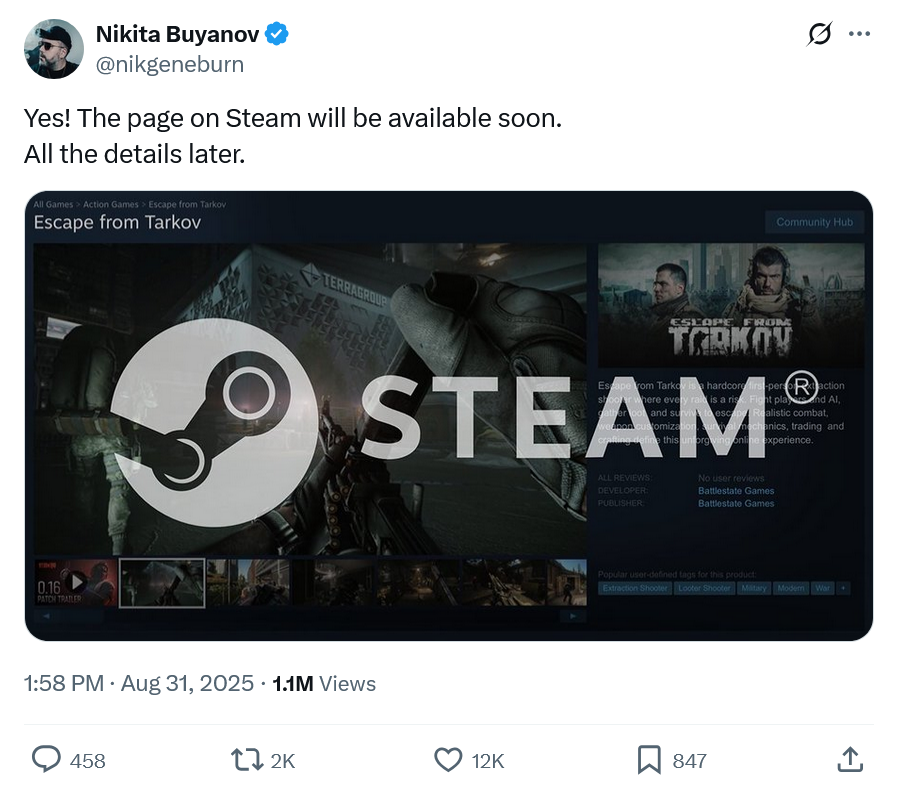Click the thumbnail strip right arrow
This screenshot has width=897, height=795.
tap(572, 616)
